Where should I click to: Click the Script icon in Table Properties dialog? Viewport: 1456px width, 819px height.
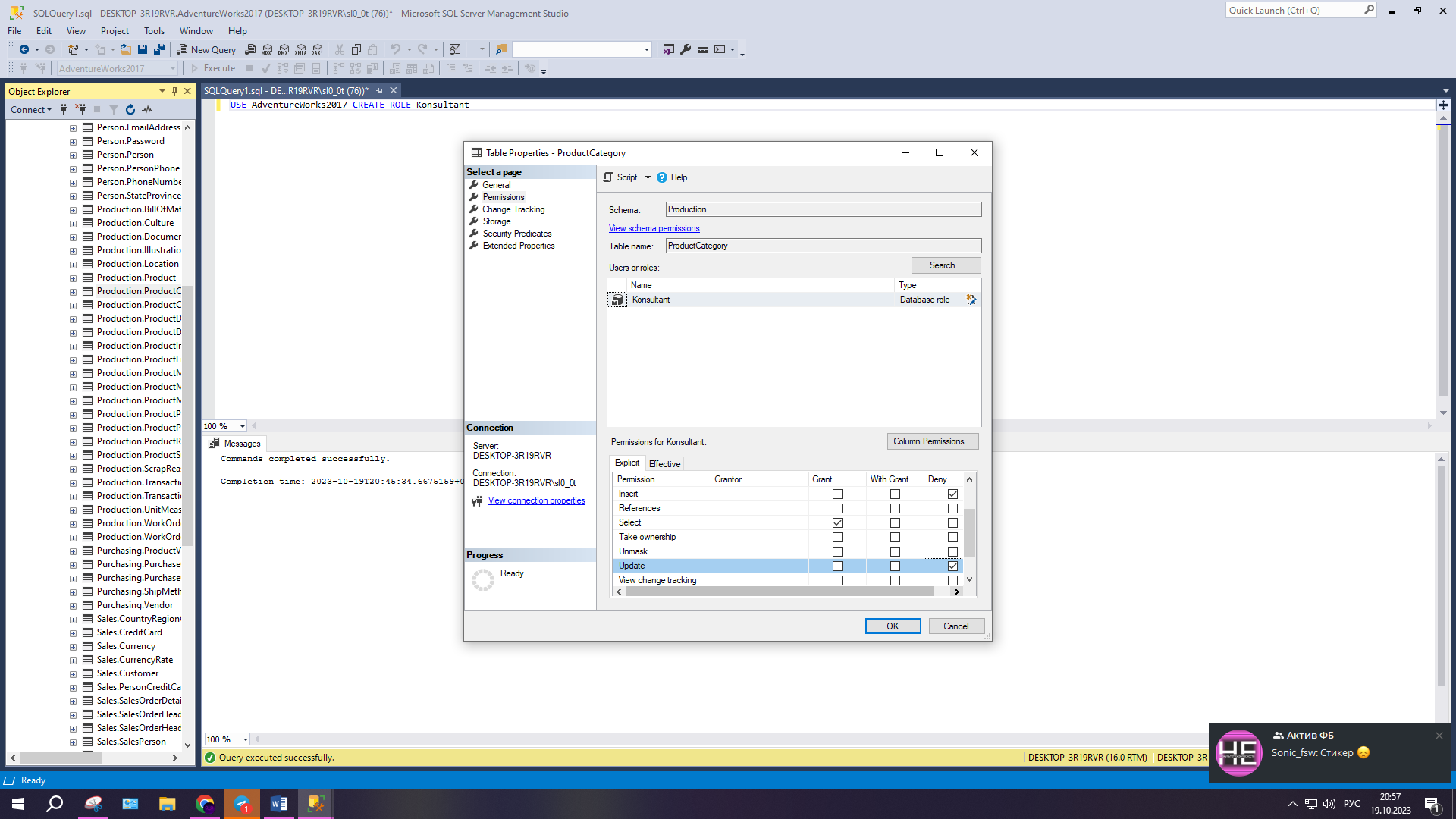coord(608,177)
